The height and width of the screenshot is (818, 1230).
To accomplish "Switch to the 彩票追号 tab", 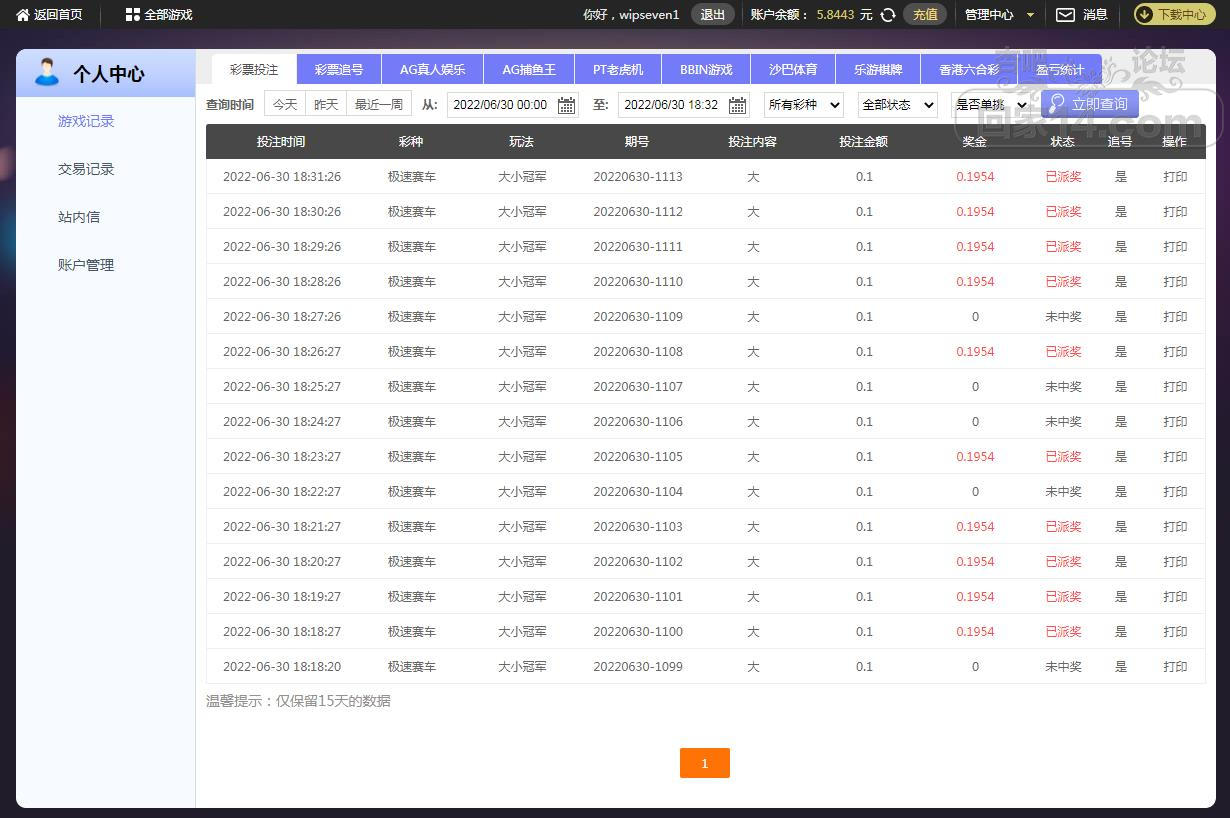I will (x=339, y=70).
